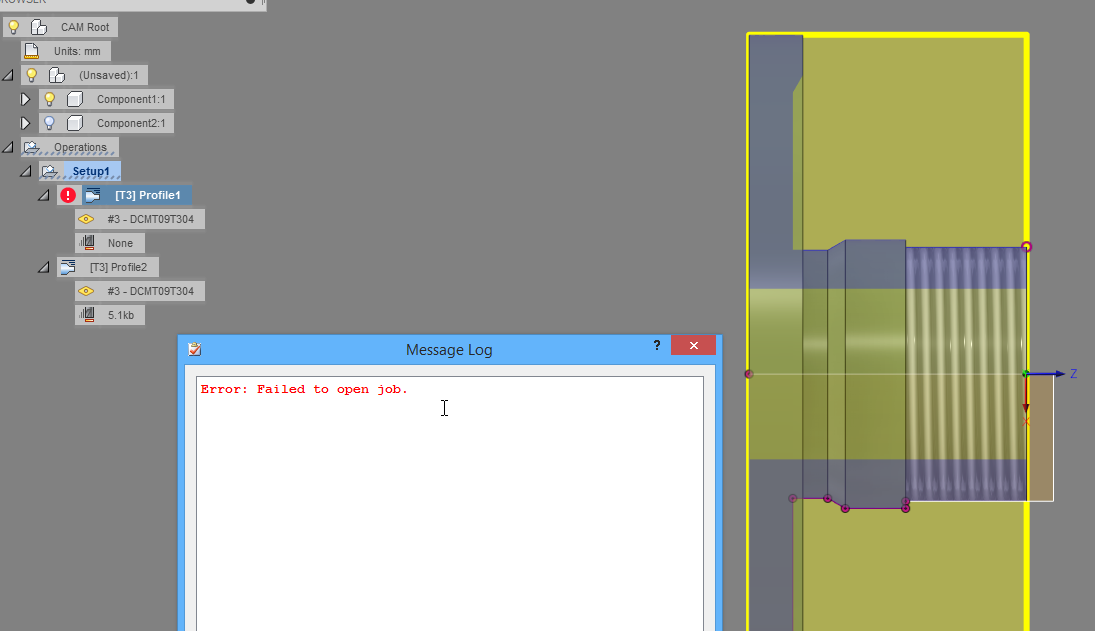Collapse the Setup1 node
The image size is (1095, 631).
[x=25, y=170]
